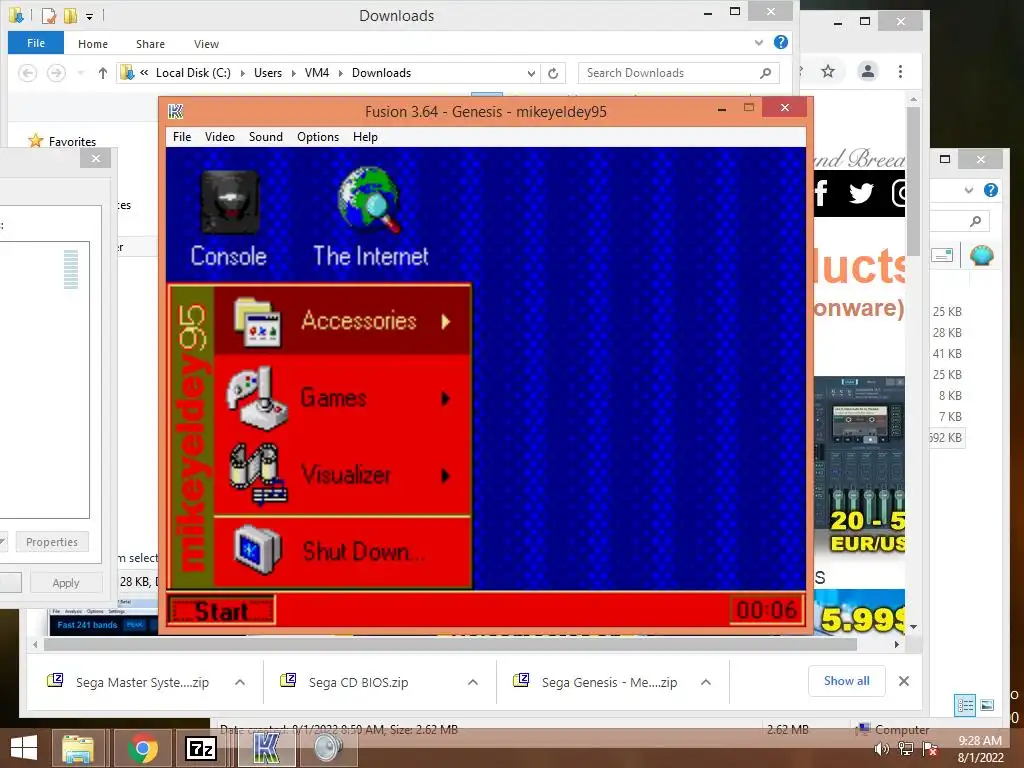1024x768 pixels.
Task: Choose Shut Down... in the start menu
Action: (343, 552)
